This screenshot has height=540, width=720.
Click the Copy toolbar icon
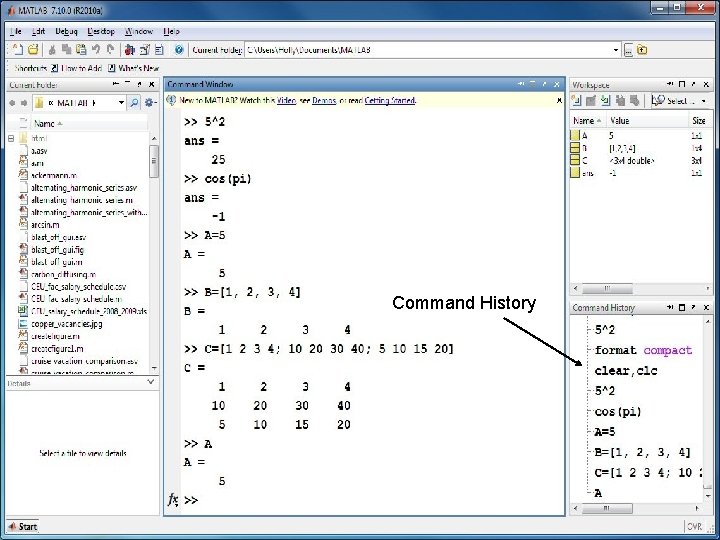67,50
